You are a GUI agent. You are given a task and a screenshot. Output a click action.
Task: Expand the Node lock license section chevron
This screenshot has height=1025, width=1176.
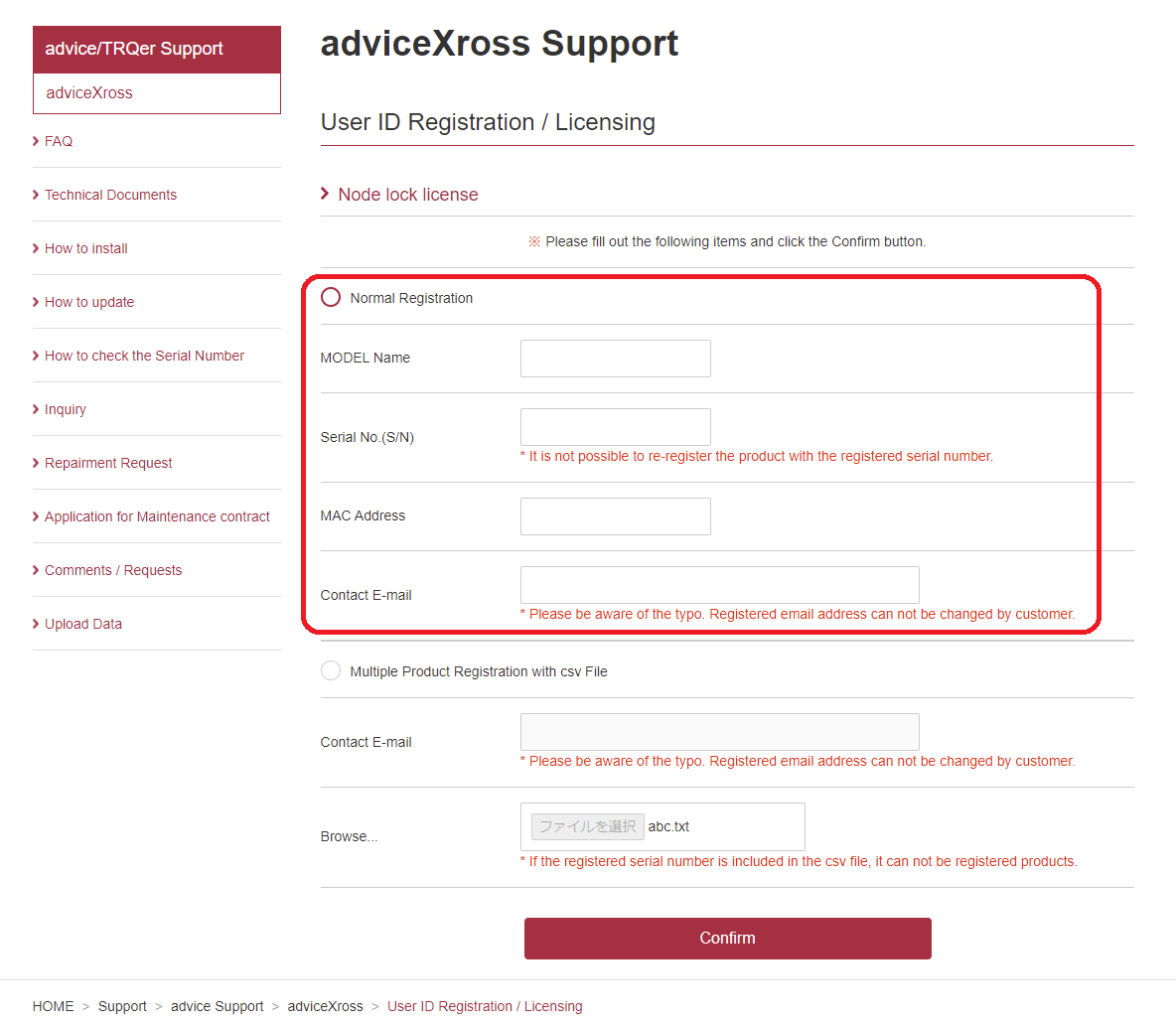point(325,194)
